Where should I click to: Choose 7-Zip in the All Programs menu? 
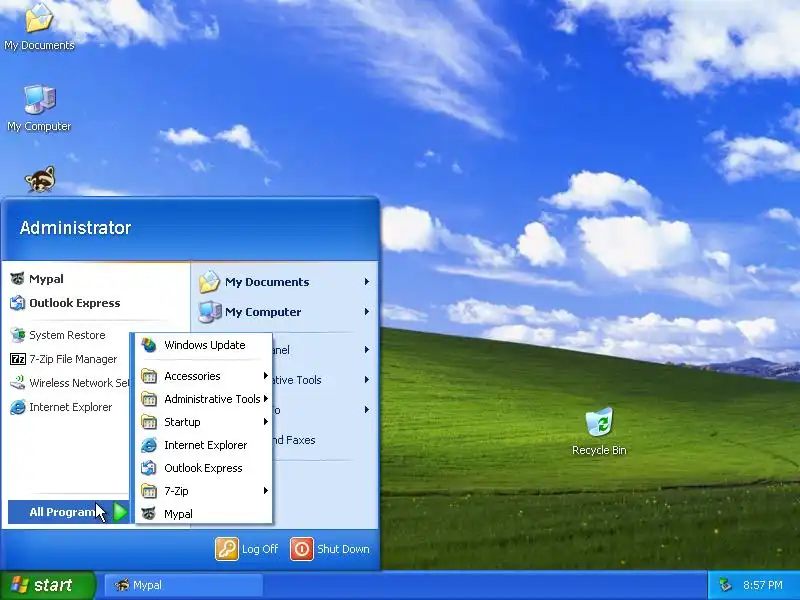click(x=204, y=491)
